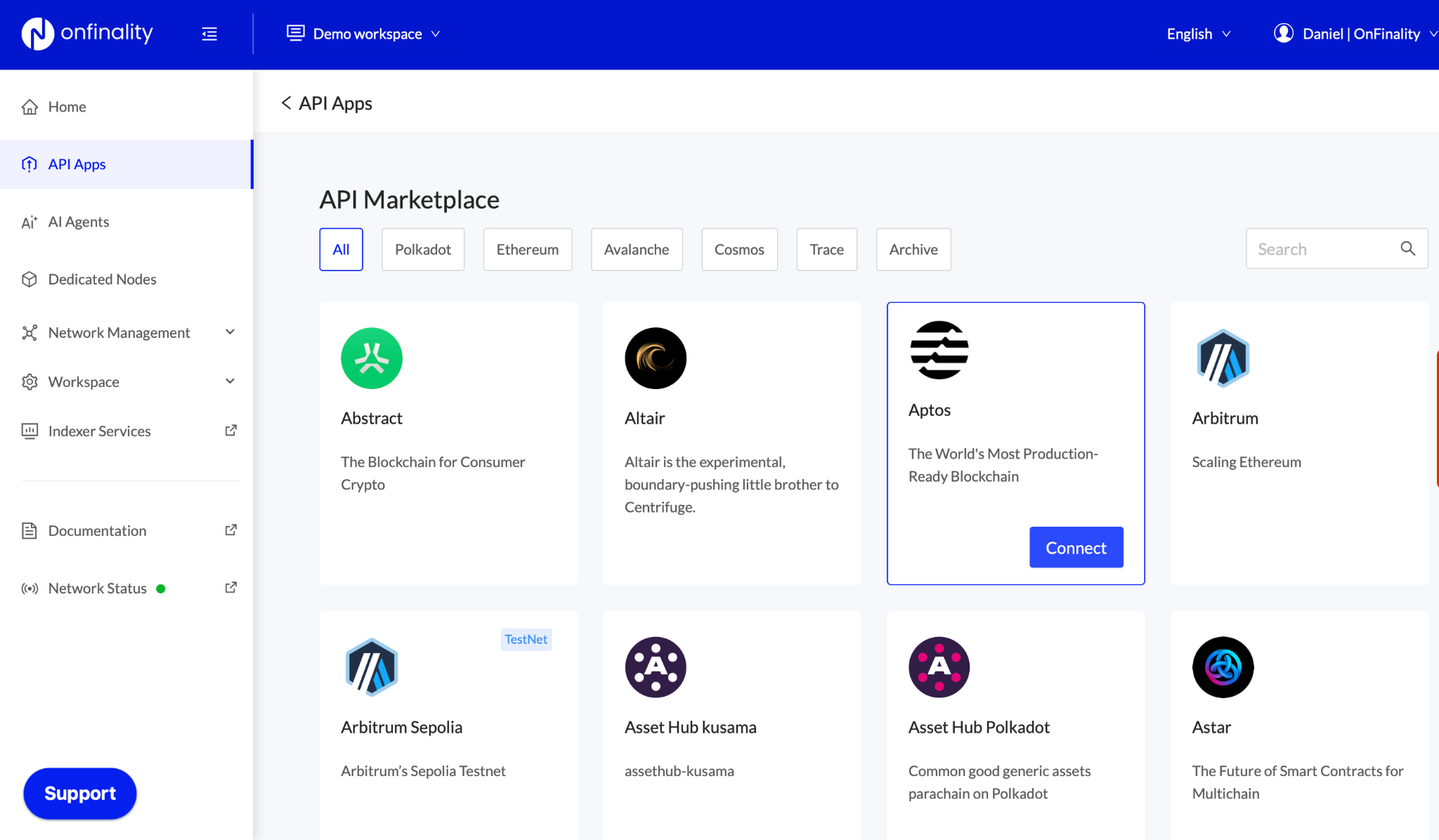Check the Network Status green indicator

(161, 588)
